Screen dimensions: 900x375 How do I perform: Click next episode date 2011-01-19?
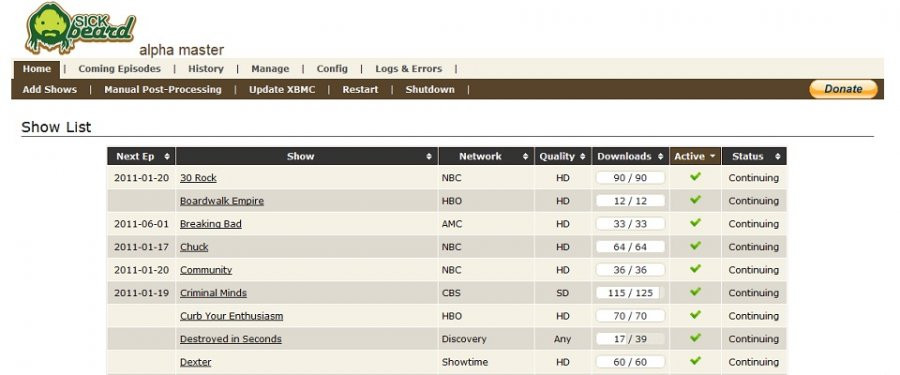coord(141,293)
